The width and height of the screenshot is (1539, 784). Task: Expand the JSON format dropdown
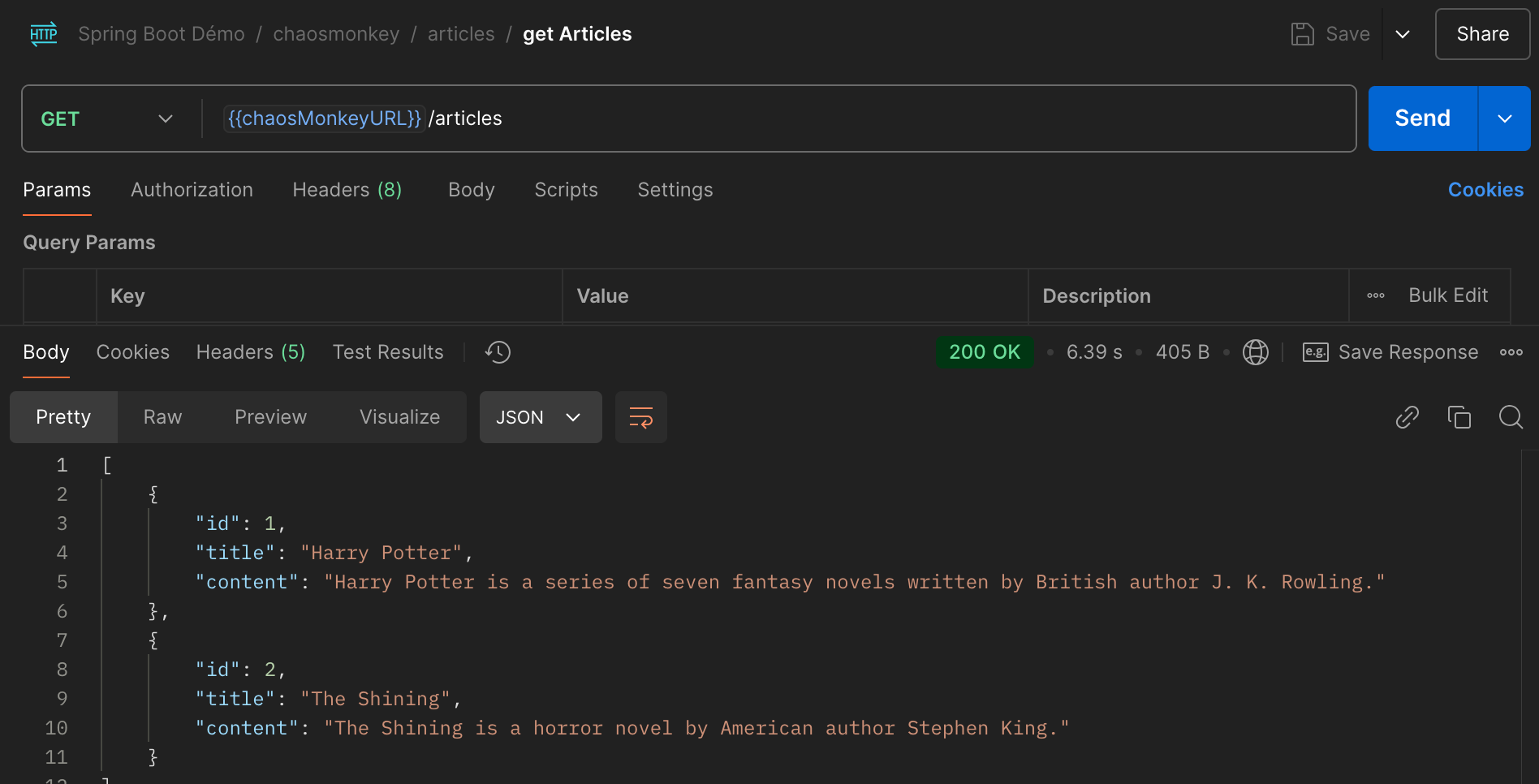tap(541, 417)
